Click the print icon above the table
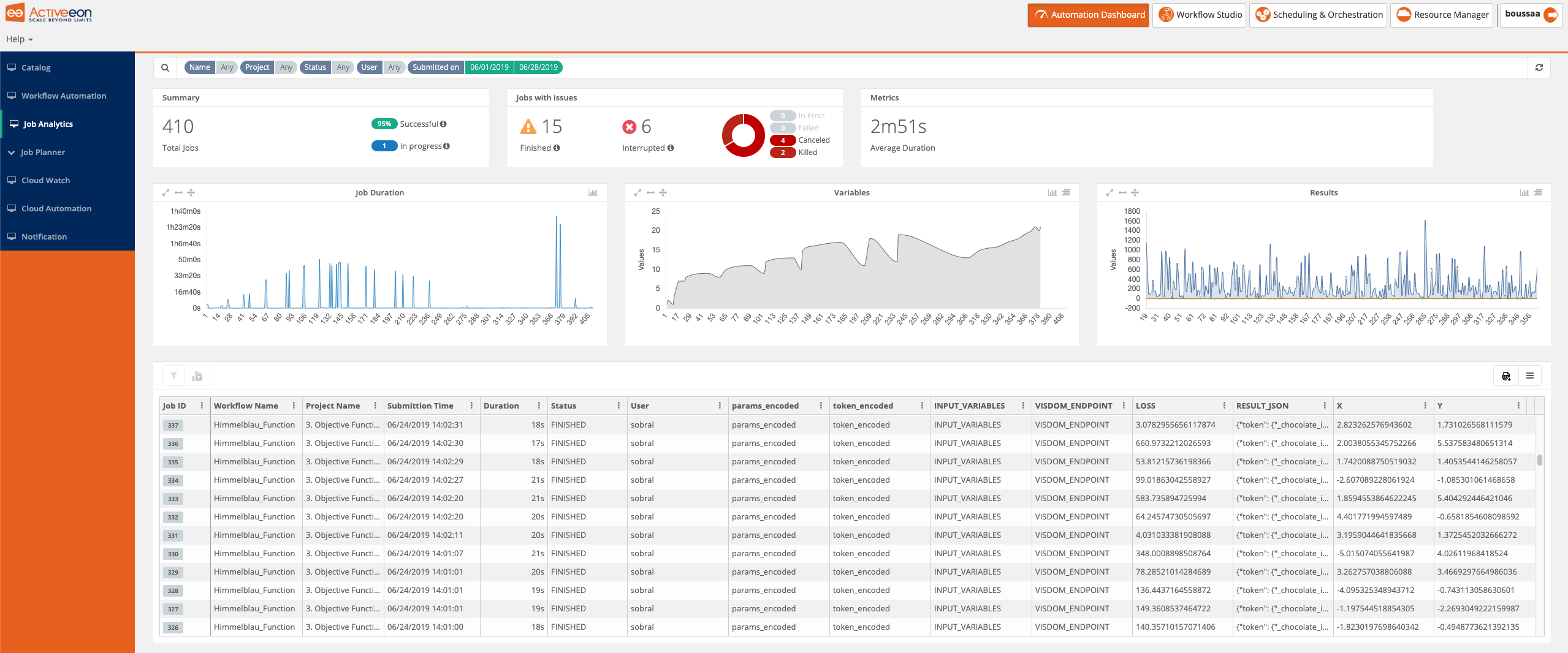Screen dimensions: 1568x653 (x=1506, y=376)
